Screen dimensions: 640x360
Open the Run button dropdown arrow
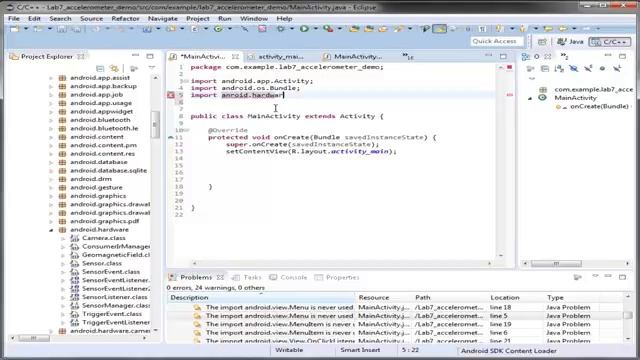coord(315,29)
